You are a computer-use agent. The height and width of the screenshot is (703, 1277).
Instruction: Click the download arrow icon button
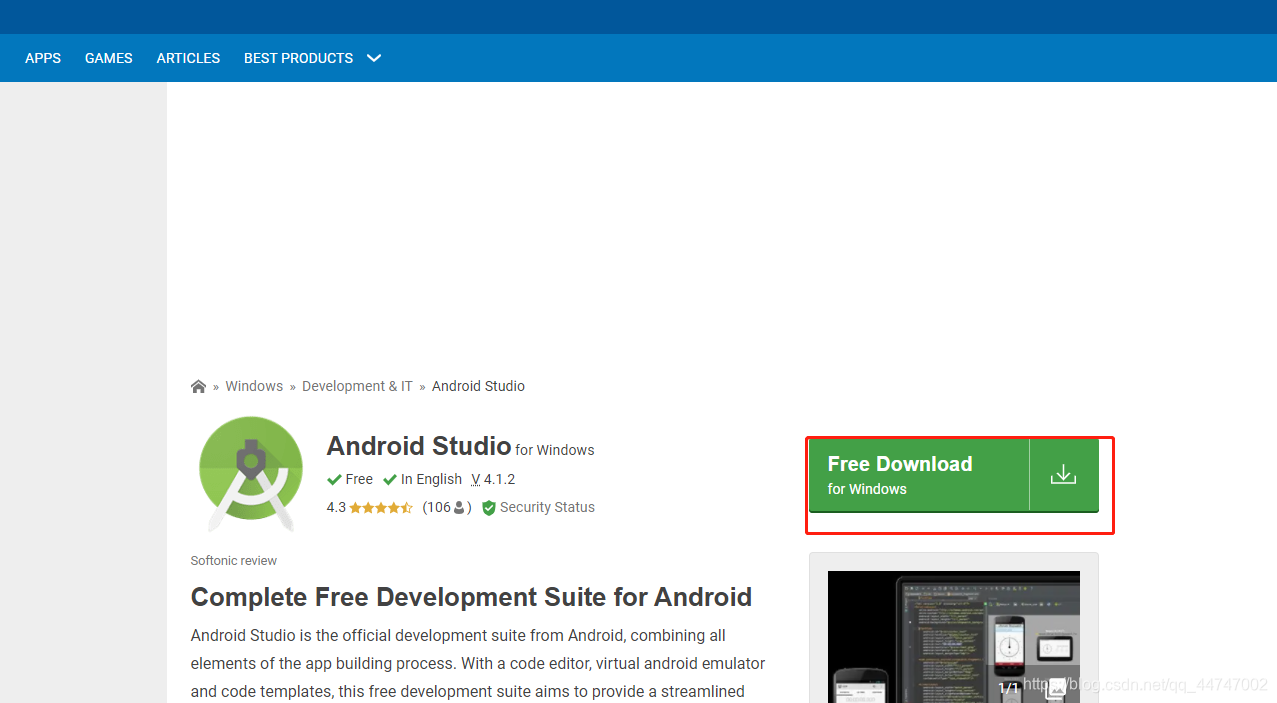click(1064, 475)
